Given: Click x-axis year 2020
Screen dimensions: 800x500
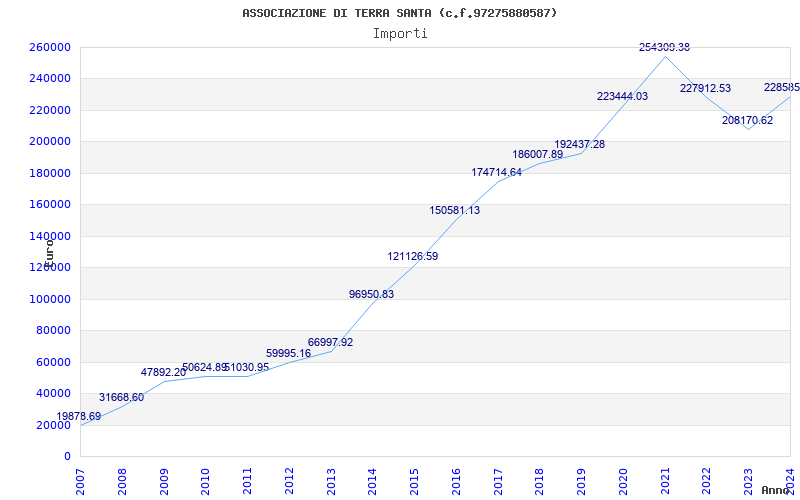Looking at the screenshot, I should pyautogui.click(x=623, y=482).
